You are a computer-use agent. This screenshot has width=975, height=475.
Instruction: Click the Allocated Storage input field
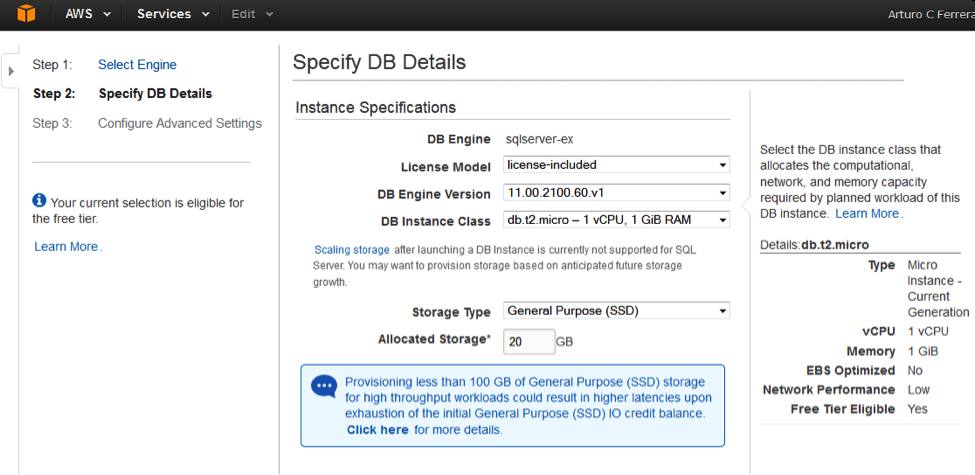[529, 341]
